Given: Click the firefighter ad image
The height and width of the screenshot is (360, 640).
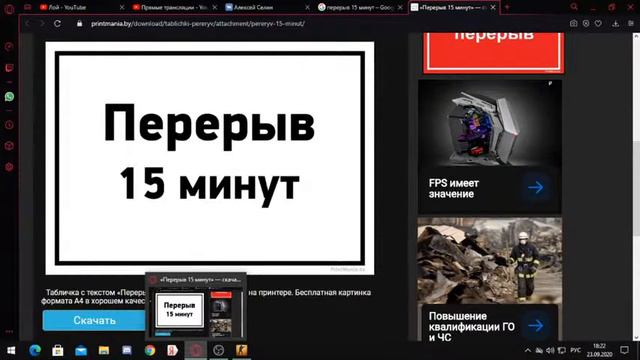Looking at the screenshot, I should (490, 261).
